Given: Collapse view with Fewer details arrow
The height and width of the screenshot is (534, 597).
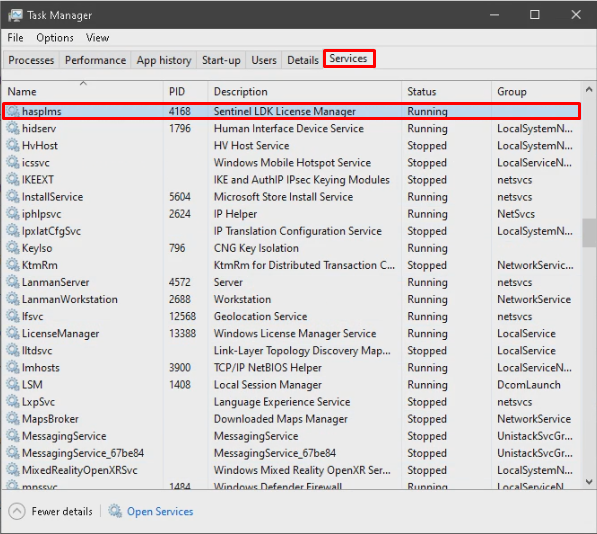Looking at the screenshot, I should tap(17, 511).
